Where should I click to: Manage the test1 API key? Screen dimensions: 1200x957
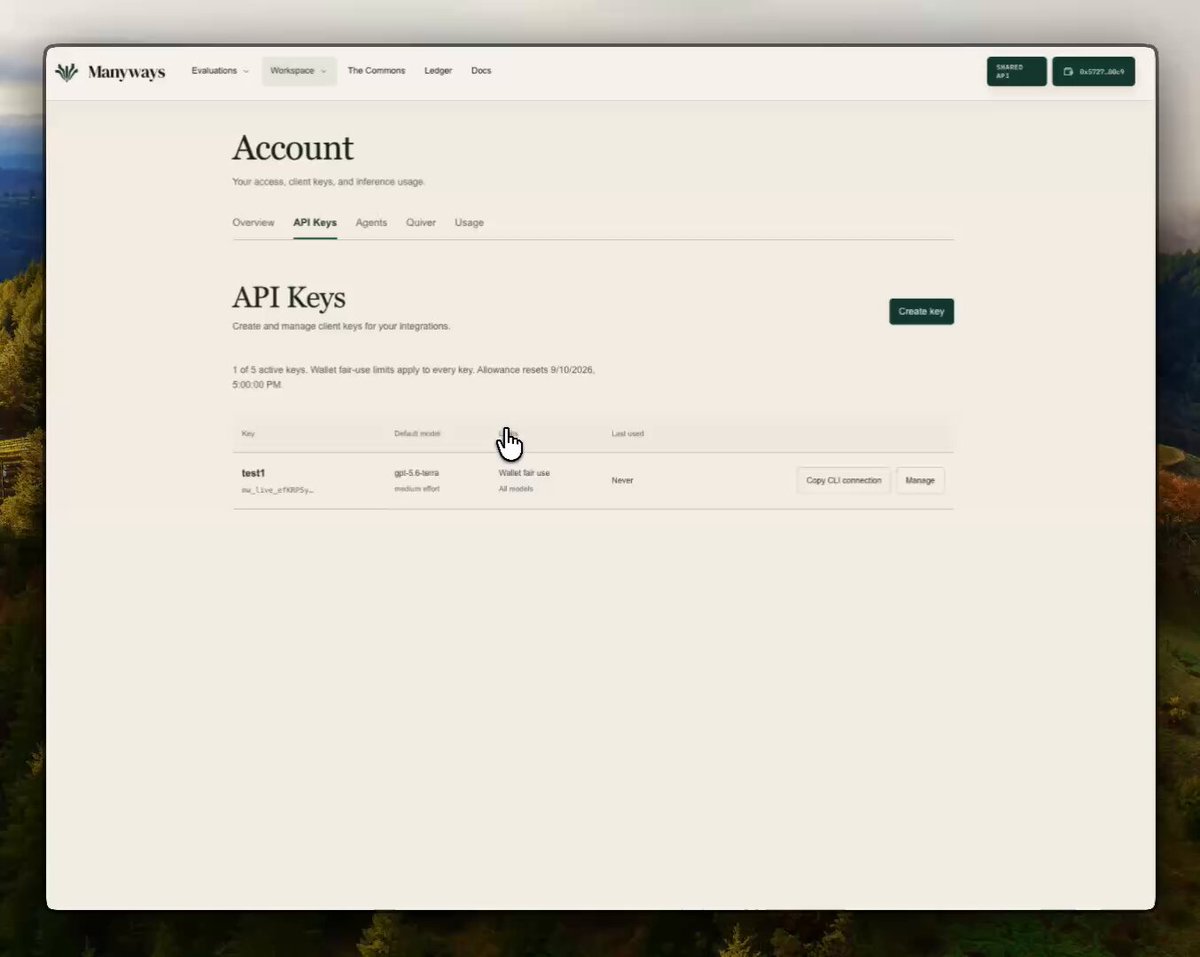coord(920,480)
